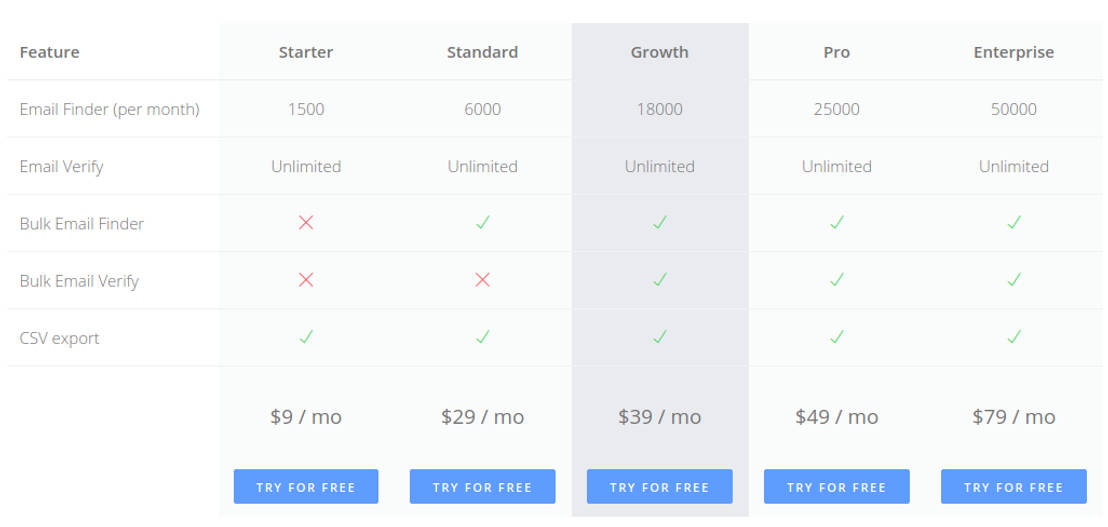Click the red X for Starter Bulk Email Finder
The height and width of the screenshot is (527, 1108).
pos(306,223)
